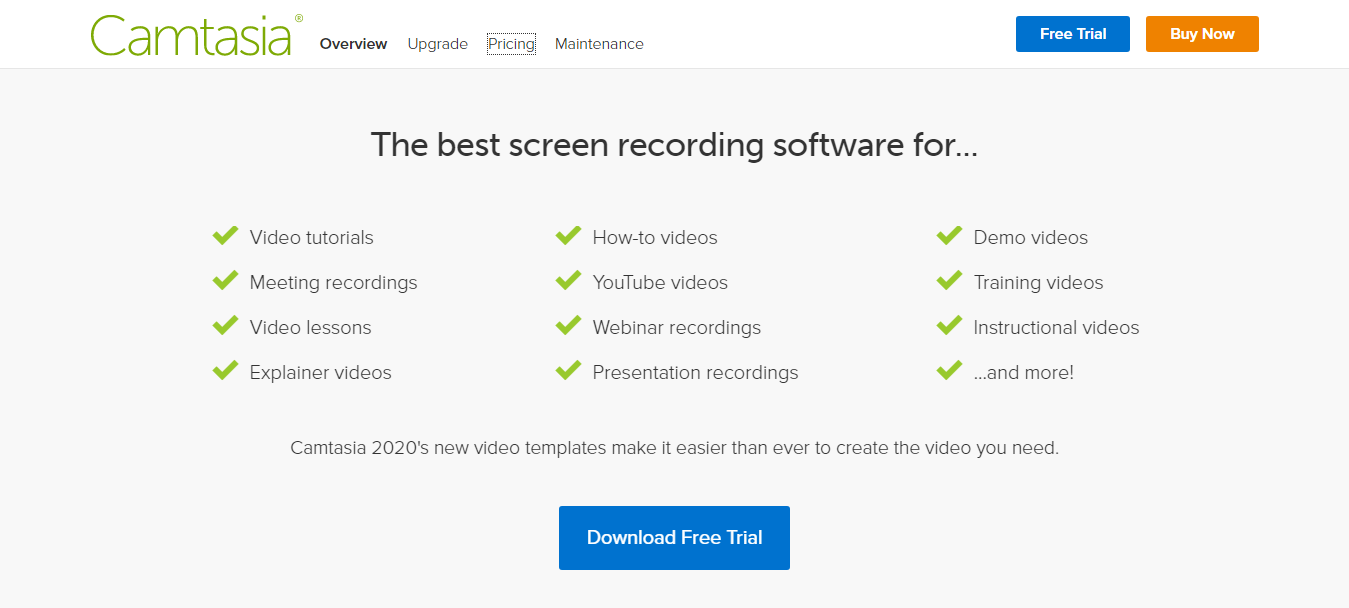Screen dimensions: 1349x608
Task: Click the checkmark next to Demo videos
Action: [x=948, y=235]
